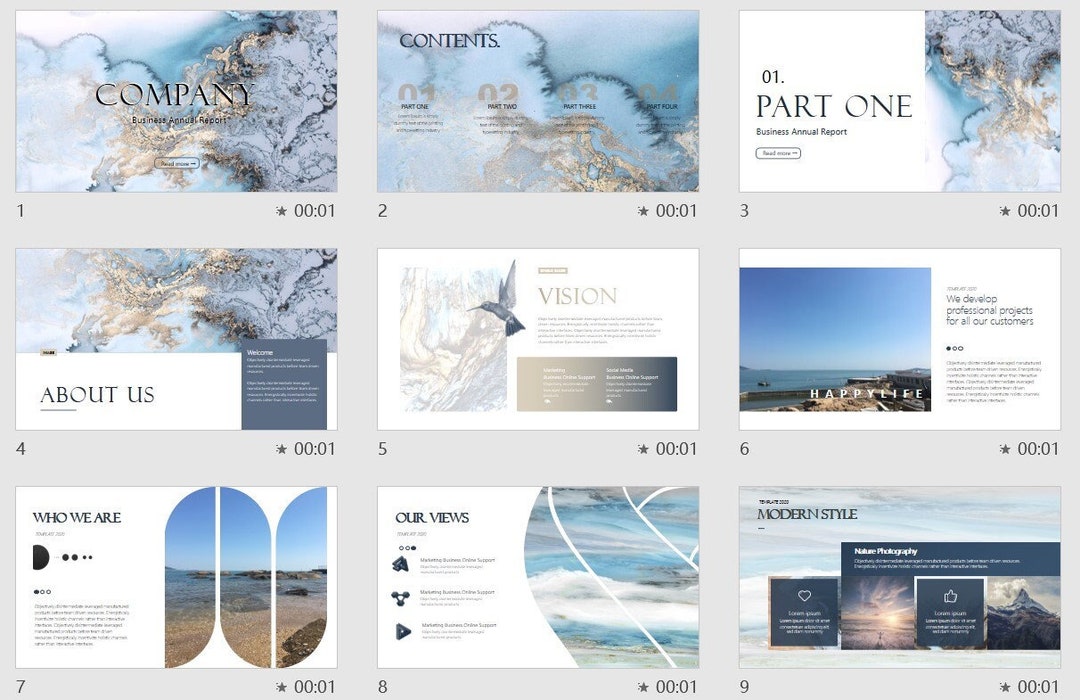The width and height of the screenshot is (1080, 700).
Task: Select slide 5 VISION thumbnail
Action: pos(538,339)
